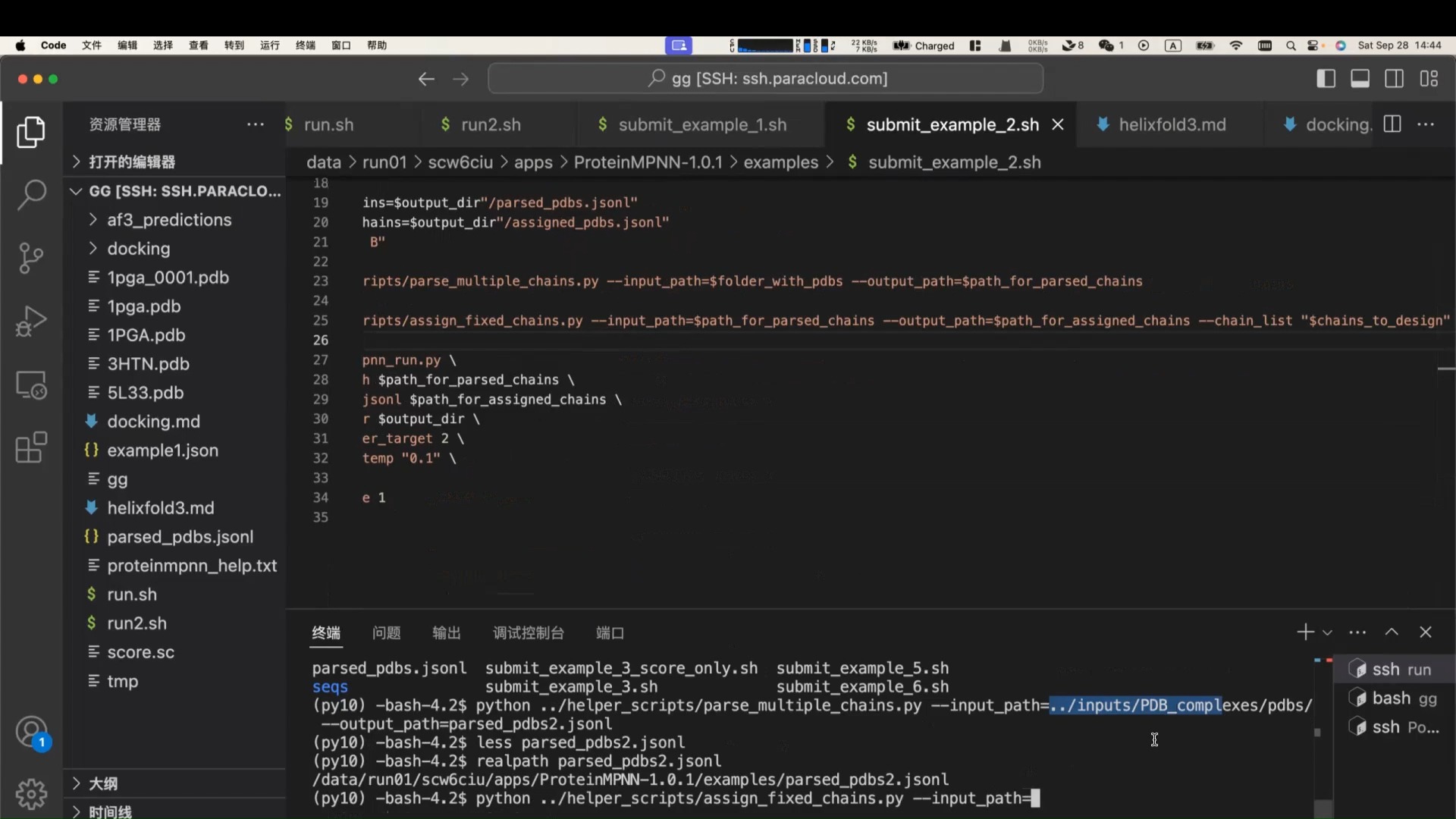Create a new terminal with plus icon
1456x819 pixels.
(1305, 632)
